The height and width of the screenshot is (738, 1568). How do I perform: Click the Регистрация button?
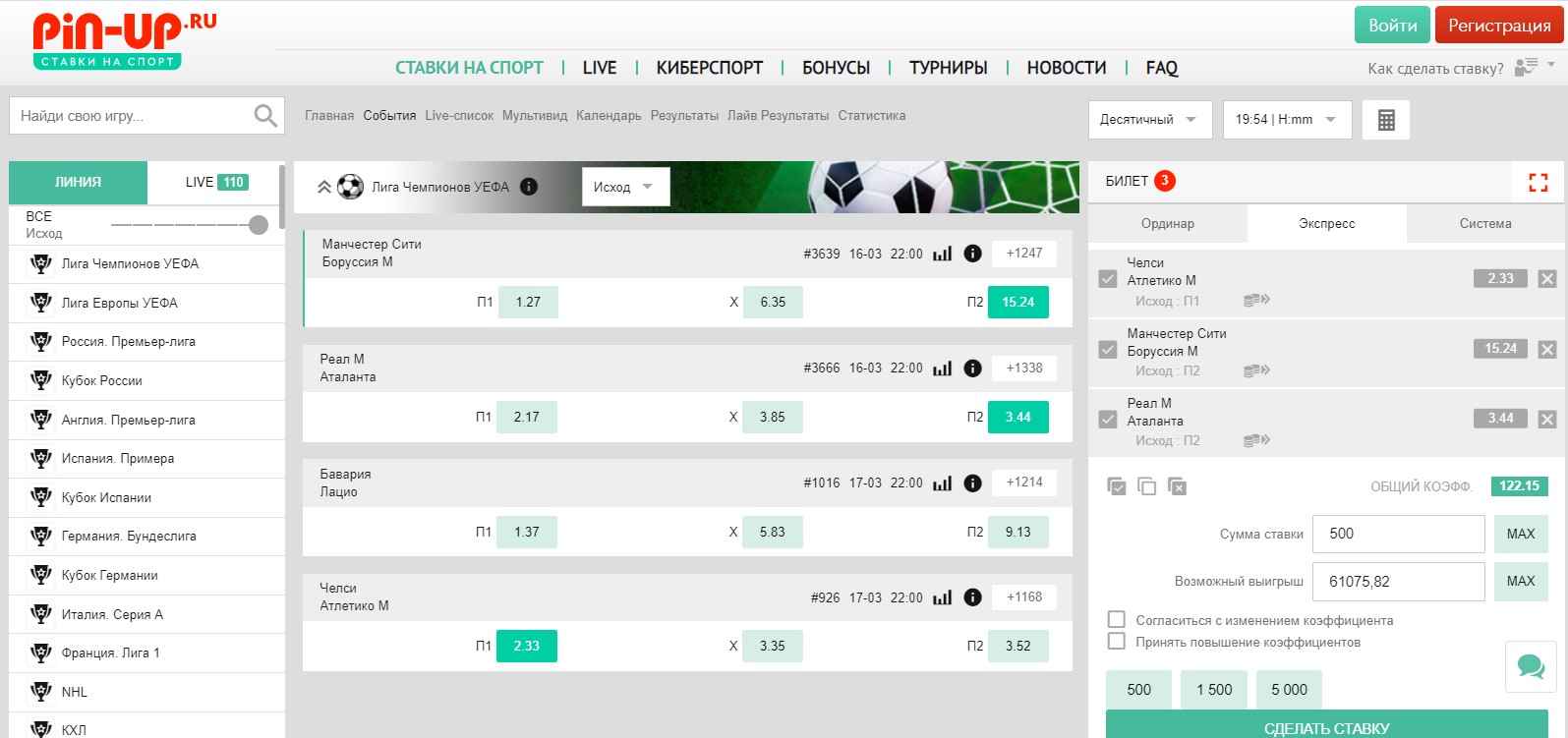[x=1499, y=26]
